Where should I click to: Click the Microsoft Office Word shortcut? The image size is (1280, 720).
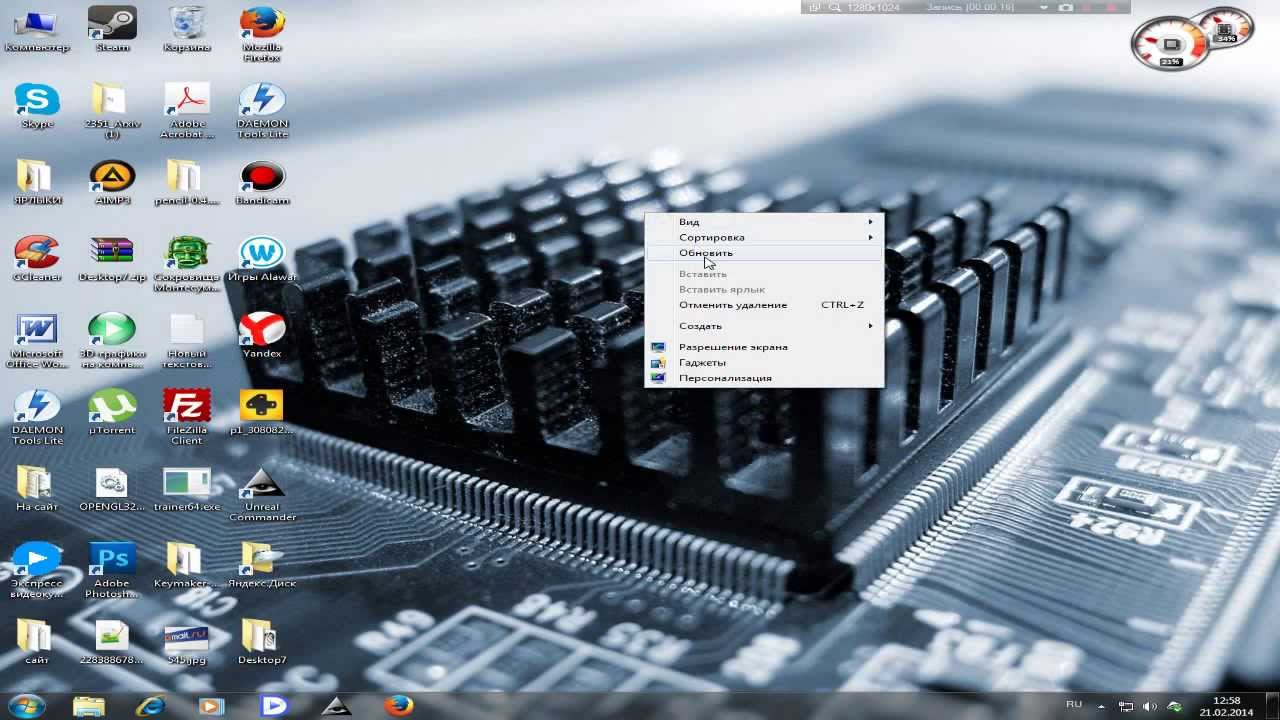pyautogui.click(x=37, y=341)
